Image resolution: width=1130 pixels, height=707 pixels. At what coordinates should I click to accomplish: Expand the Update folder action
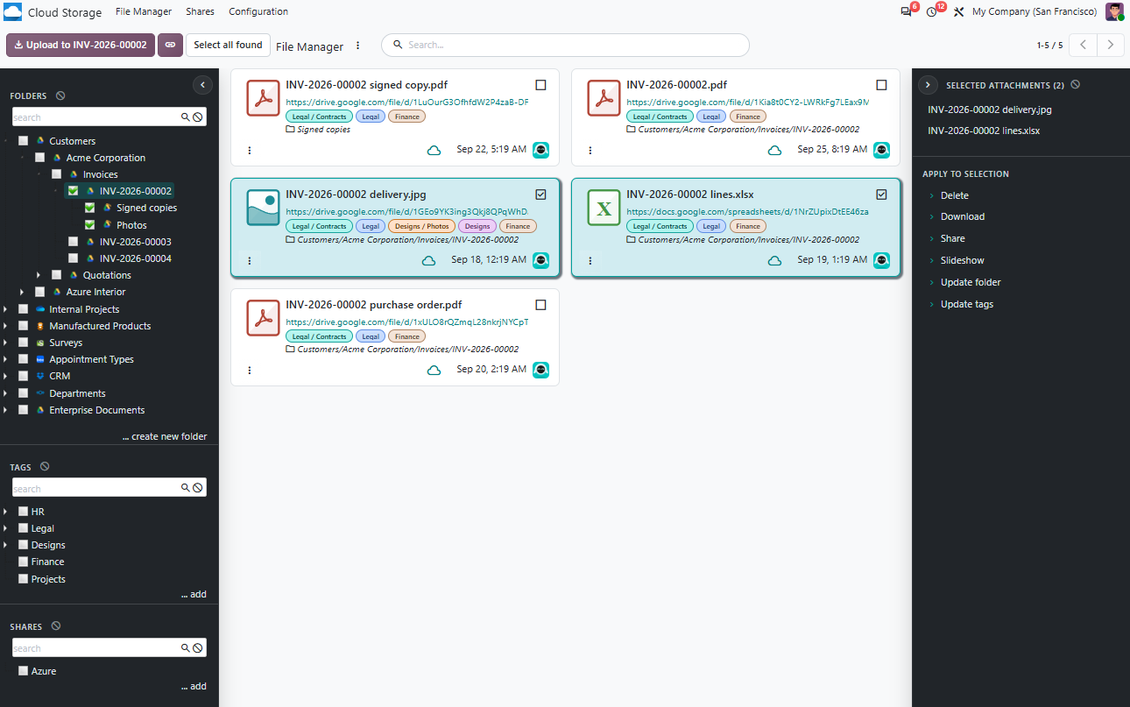(931, 283)
